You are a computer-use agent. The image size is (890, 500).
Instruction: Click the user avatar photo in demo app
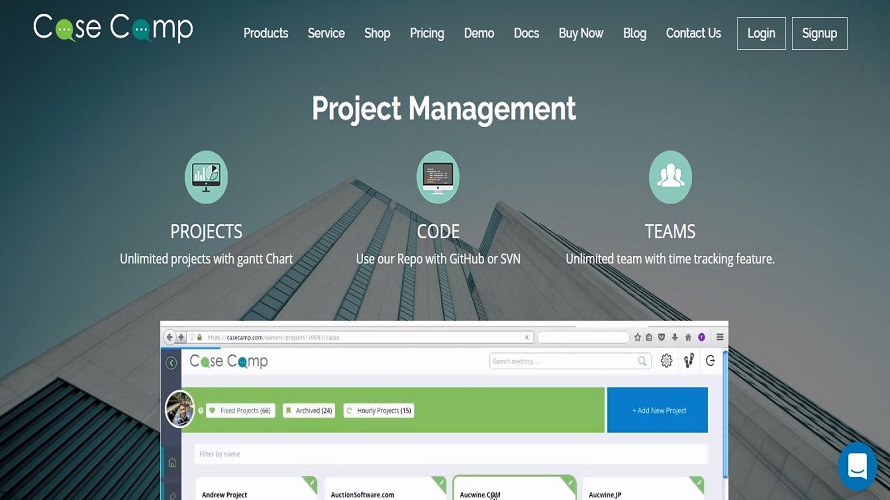tap(180, 409)
